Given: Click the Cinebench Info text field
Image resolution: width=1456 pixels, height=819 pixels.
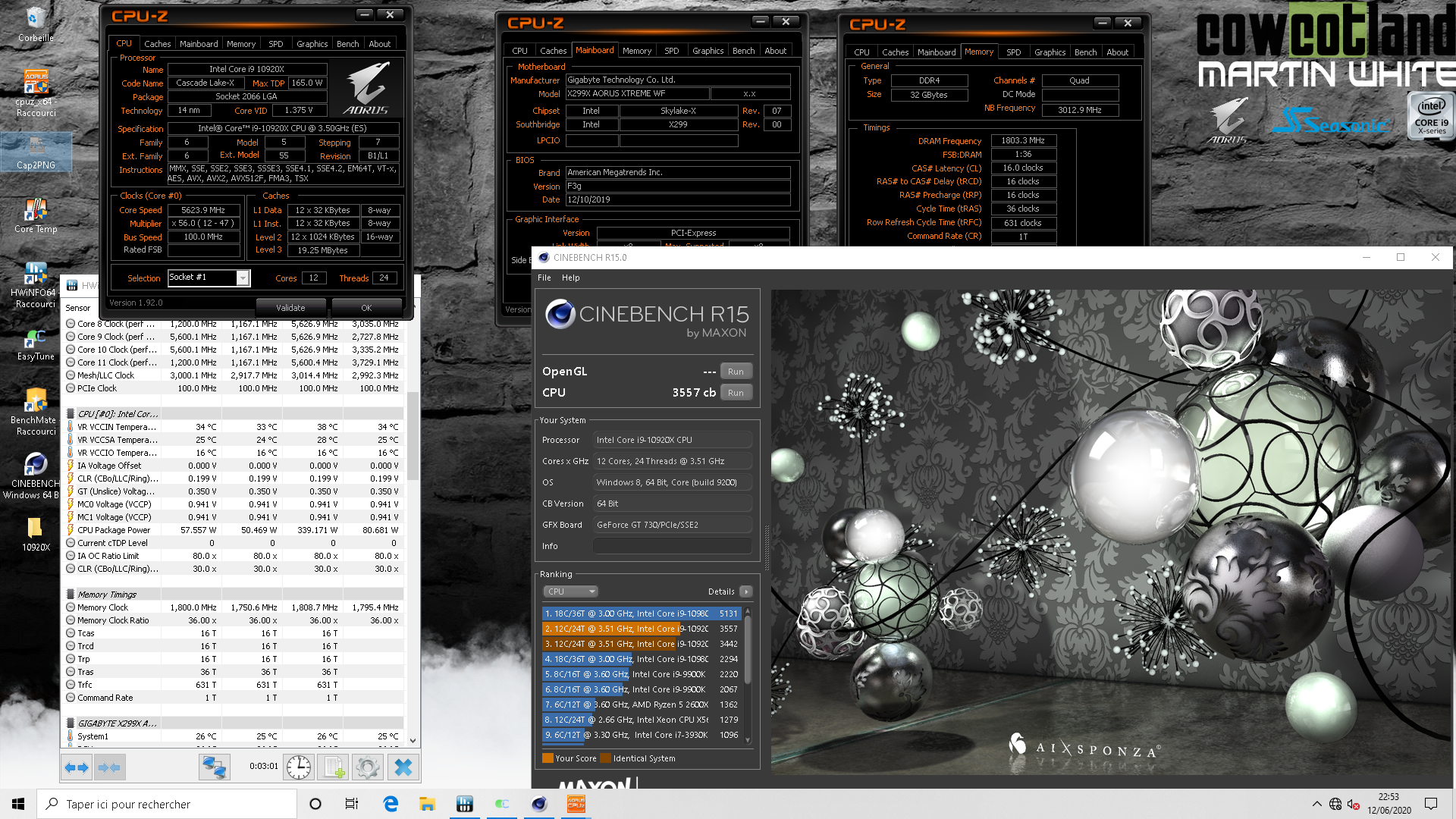Looking at the screenshot, I should pos(673,546).
